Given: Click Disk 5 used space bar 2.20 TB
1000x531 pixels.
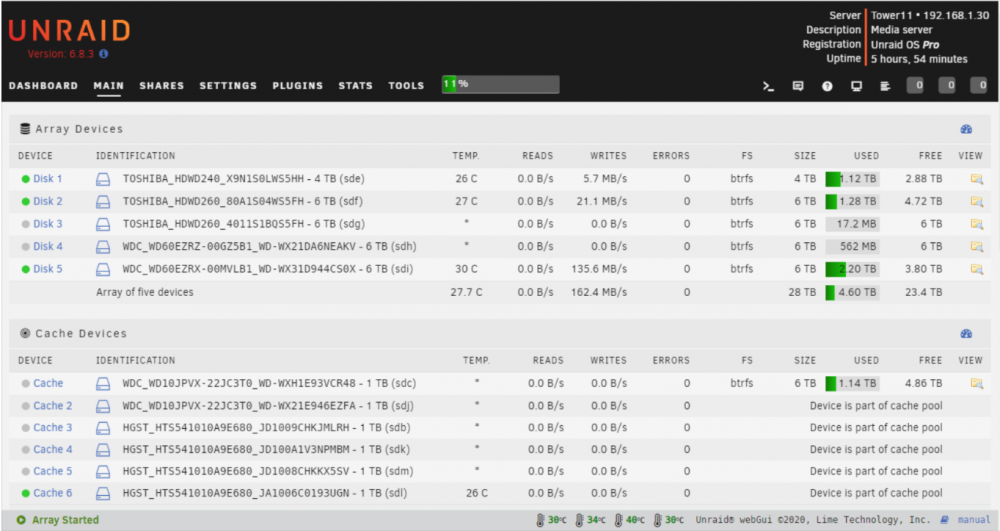Looking at the screenshot, I should 852,269.
